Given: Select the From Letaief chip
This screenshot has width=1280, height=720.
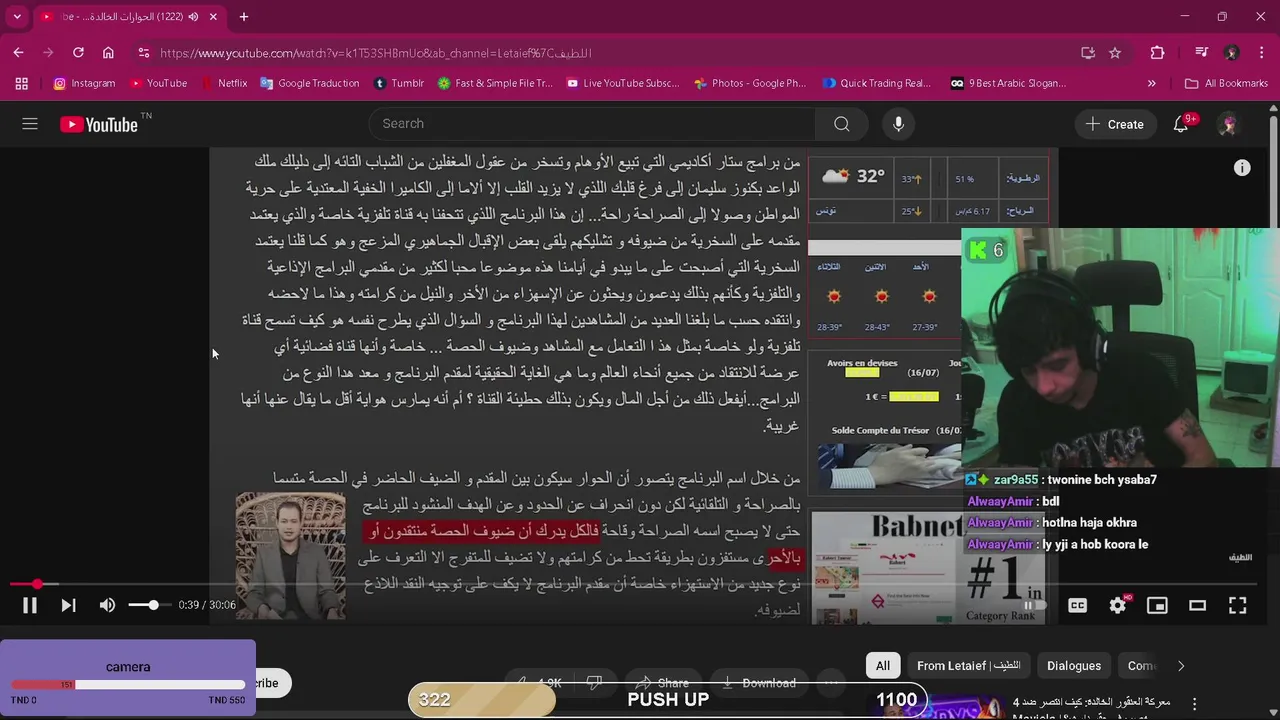Looking at the screenshot, I should coord(969,666).
